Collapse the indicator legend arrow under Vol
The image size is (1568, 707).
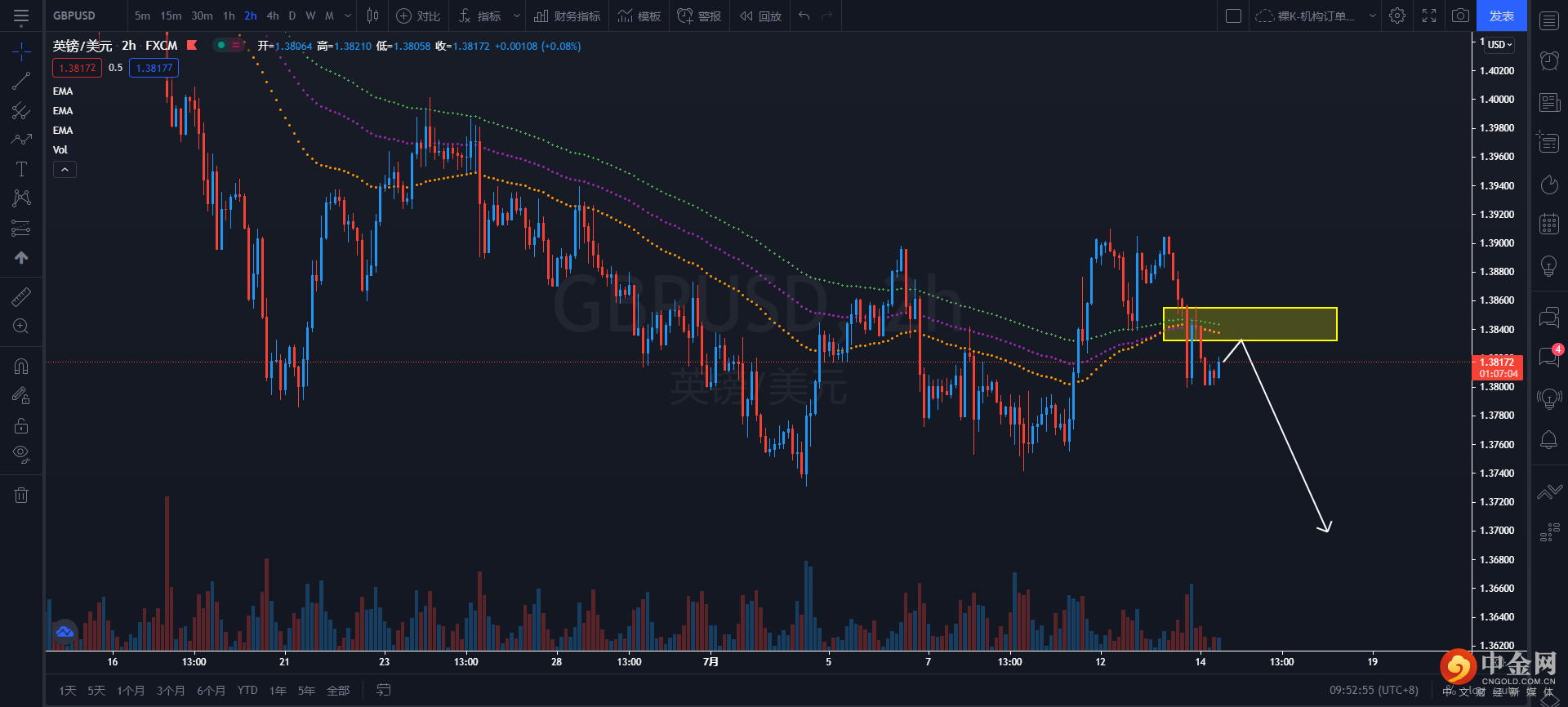[x=65, y=169]
